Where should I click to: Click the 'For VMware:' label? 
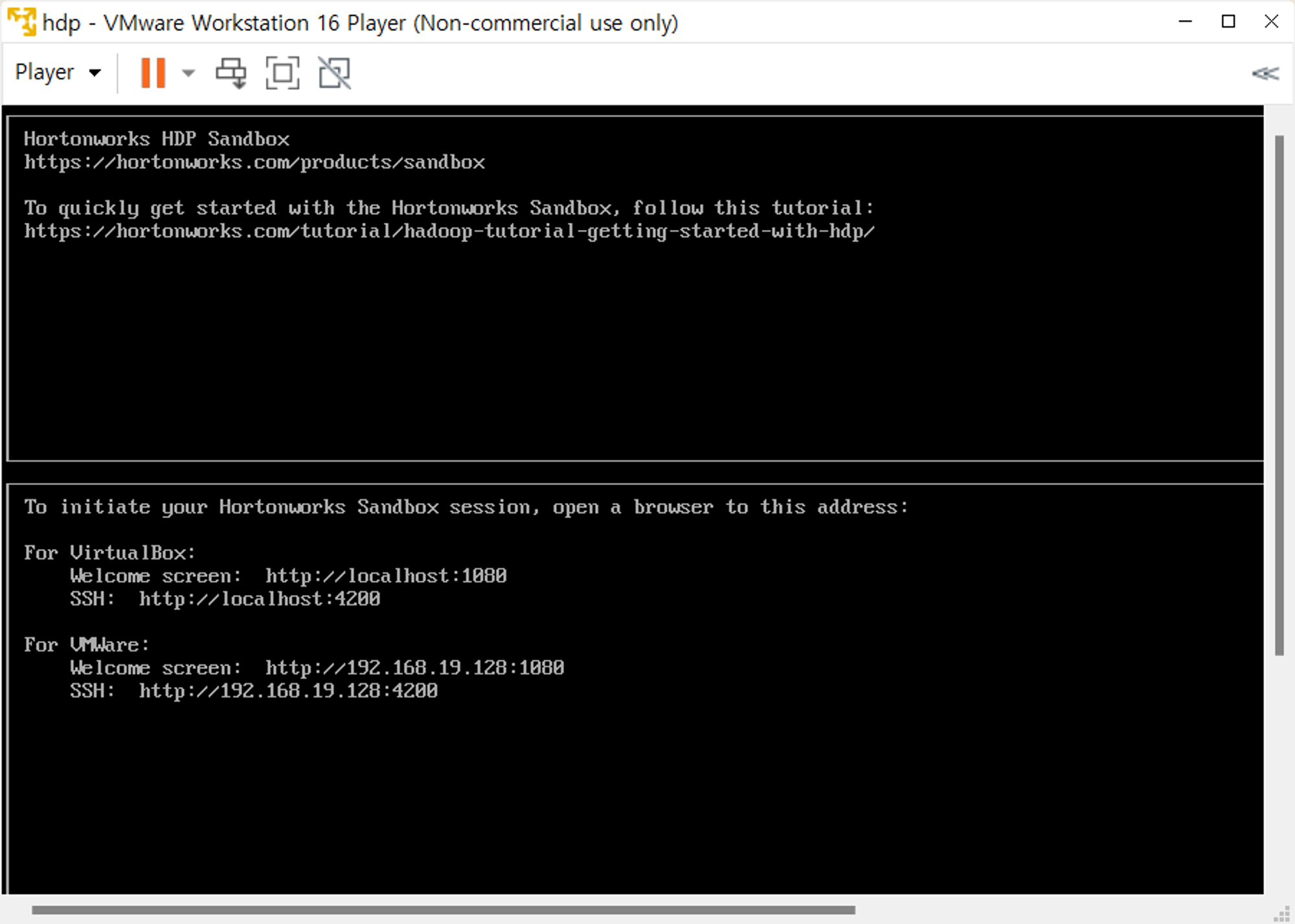pos(87,644)
